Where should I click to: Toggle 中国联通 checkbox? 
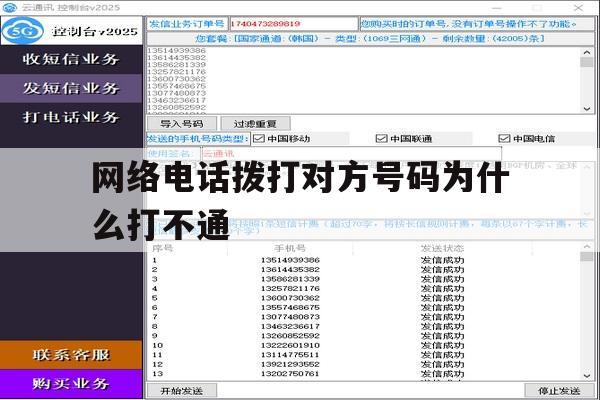tap(382, 139)
